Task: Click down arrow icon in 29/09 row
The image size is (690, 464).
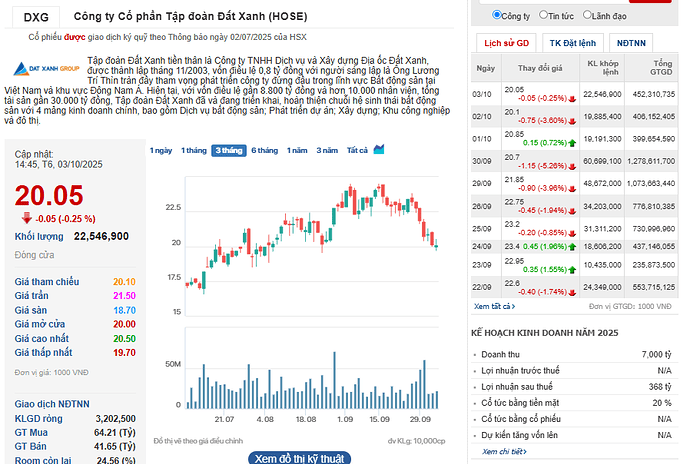Action: (x=572, y=189)
